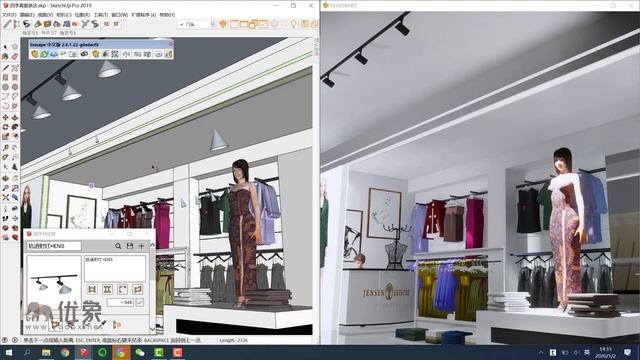Click the first round status bar icon

[4, 340]
